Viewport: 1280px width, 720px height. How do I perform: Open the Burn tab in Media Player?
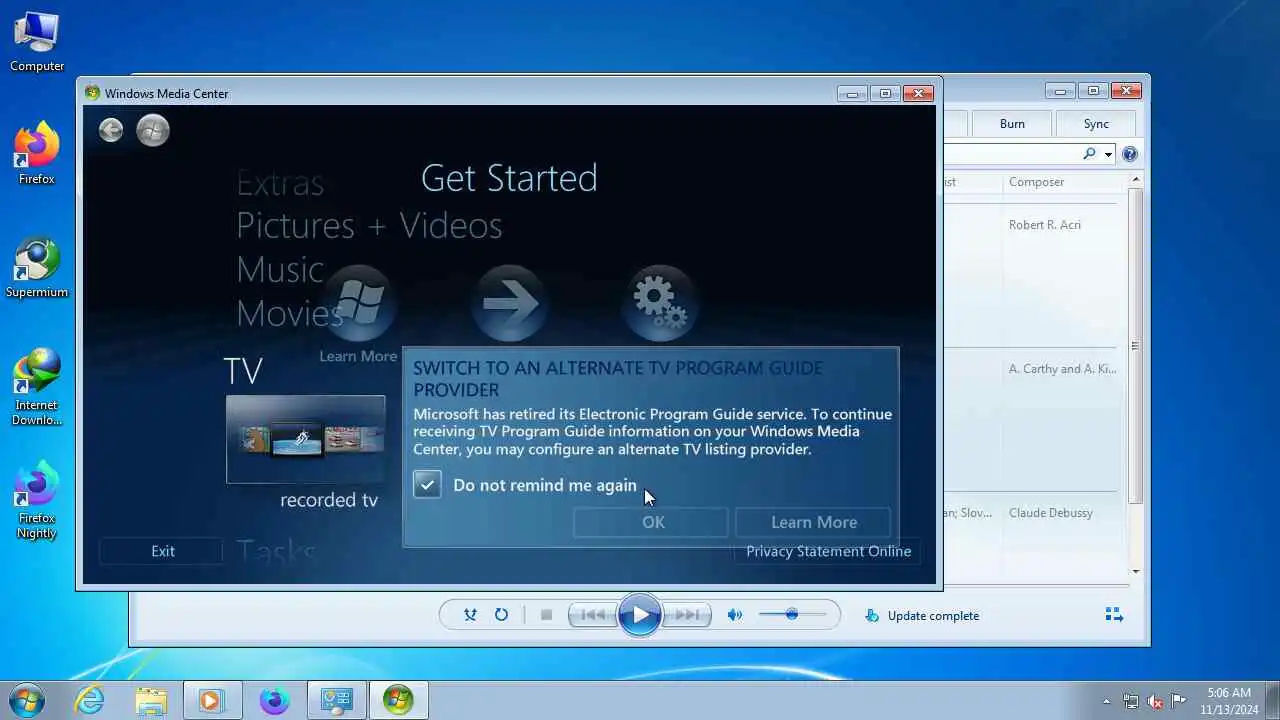[1012, 124]
